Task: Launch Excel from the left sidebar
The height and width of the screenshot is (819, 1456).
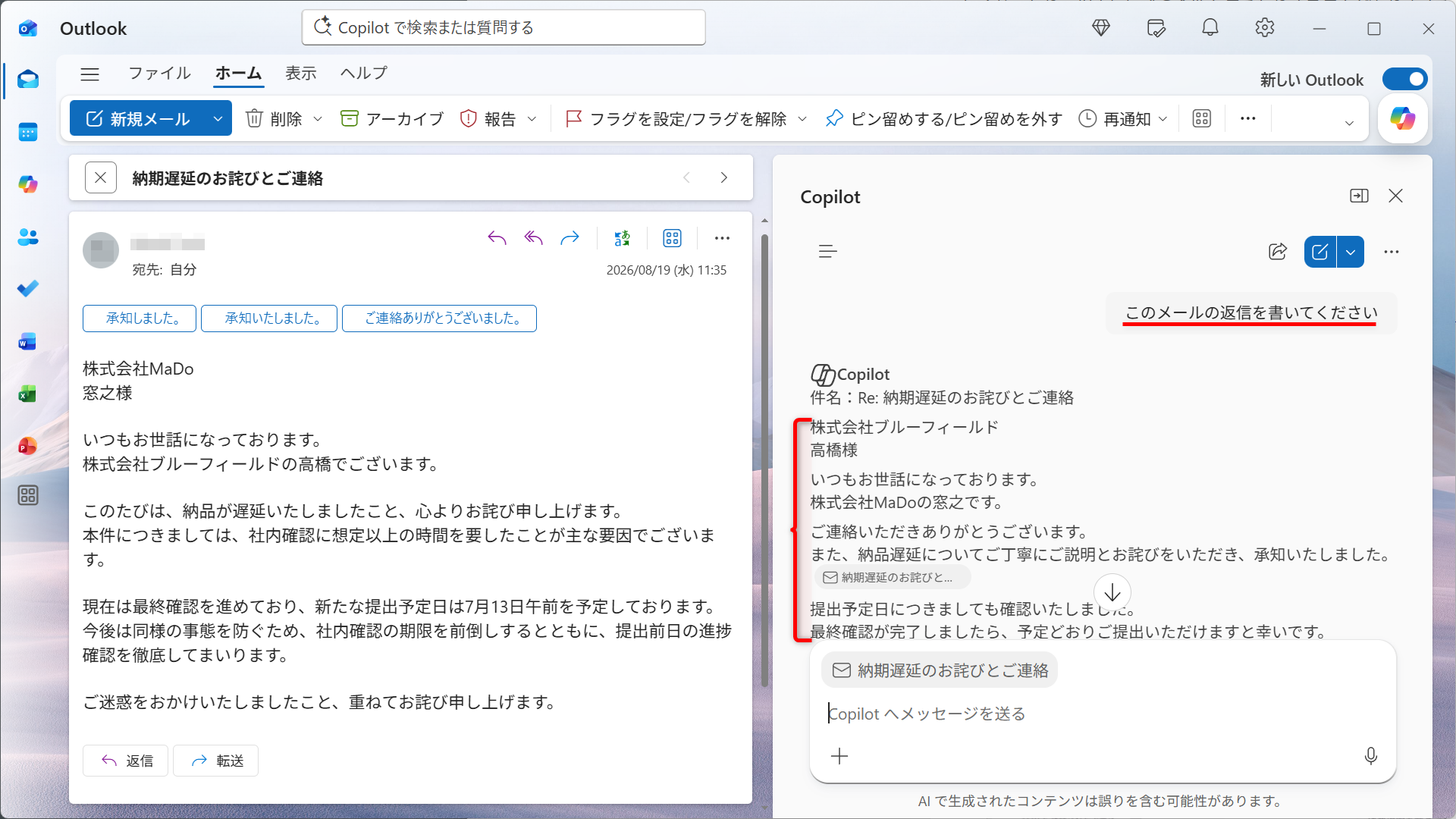Action: click(28, 394)
